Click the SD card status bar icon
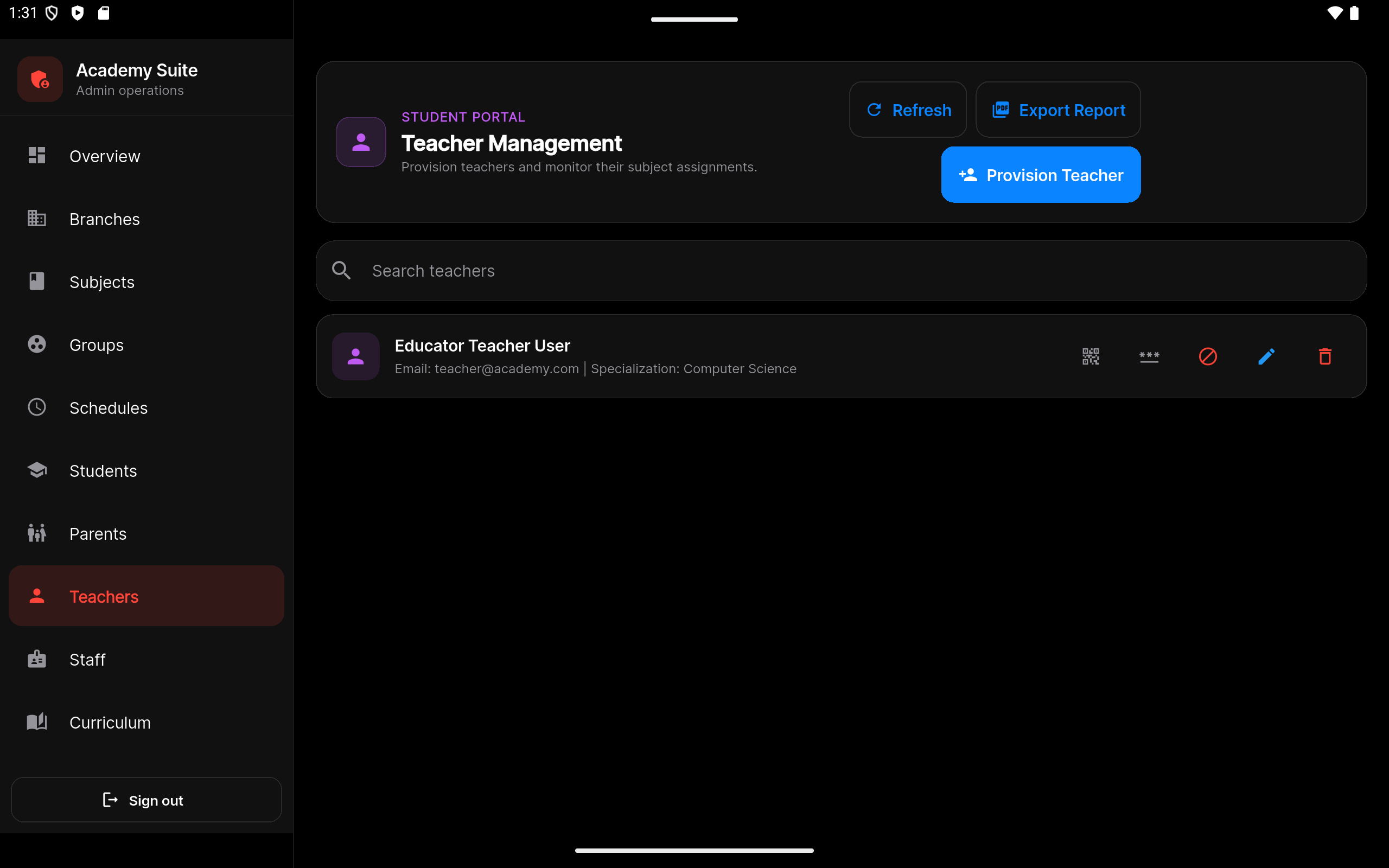 click(103, 12)
